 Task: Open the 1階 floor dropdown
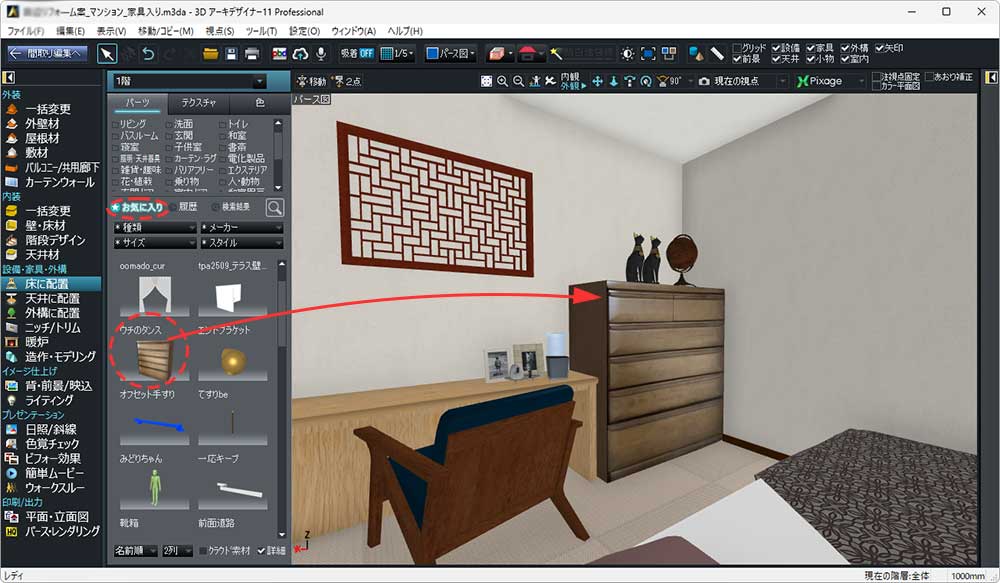[x=189, y=81]
